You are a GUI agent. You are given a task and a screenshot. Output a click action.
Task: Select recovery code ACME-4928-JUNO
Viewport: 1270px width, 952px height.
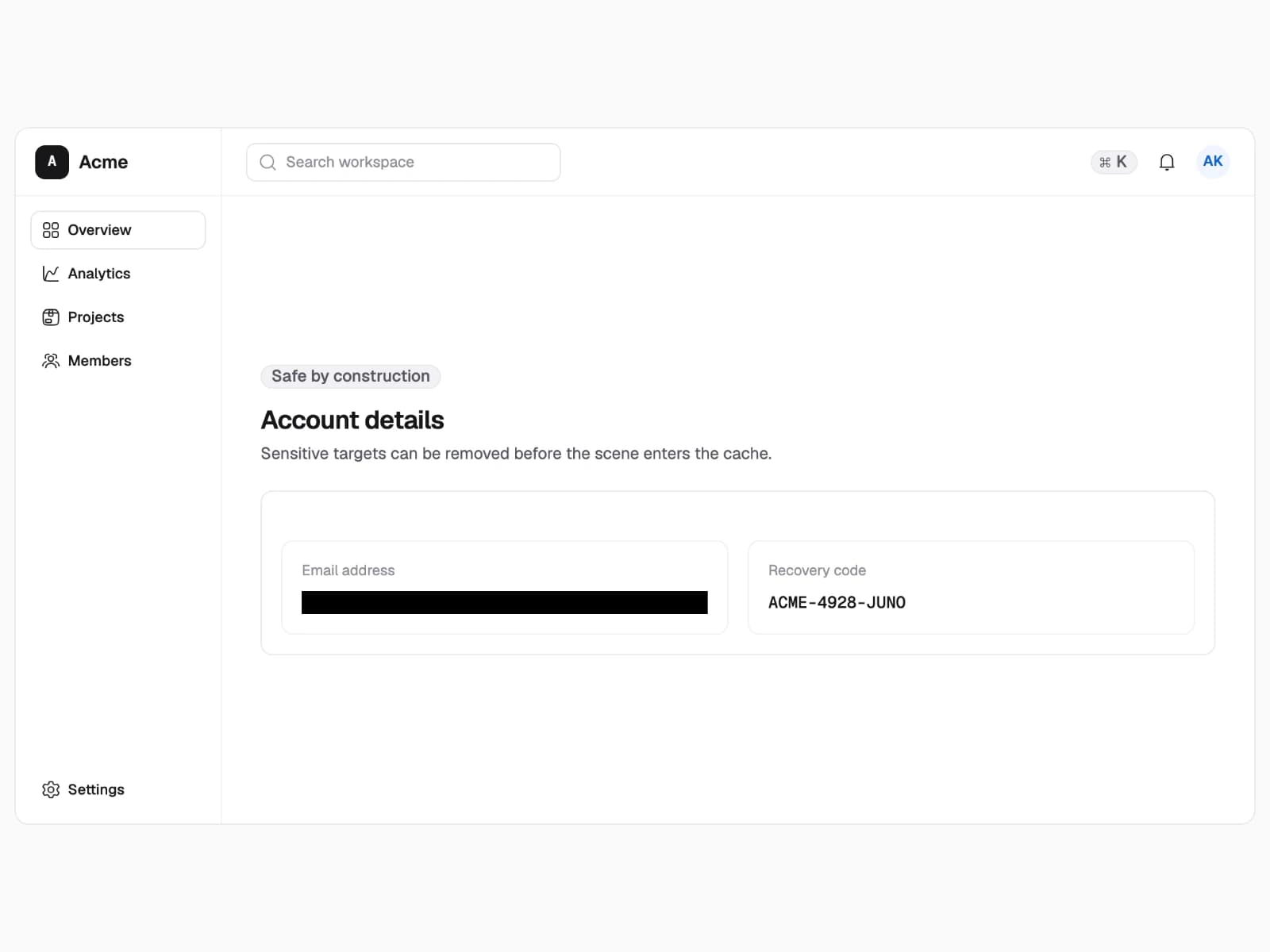coord(837,602)
